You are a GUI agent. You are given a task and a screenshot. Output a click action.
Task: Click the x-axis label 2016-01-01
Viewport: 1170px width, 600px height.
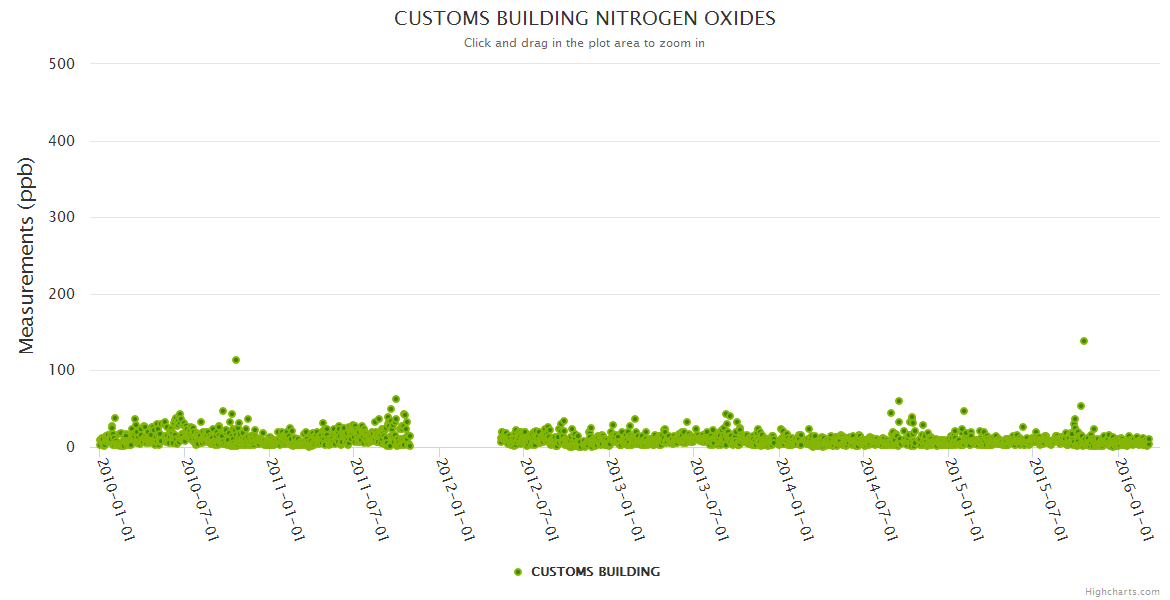point(1134,499)
